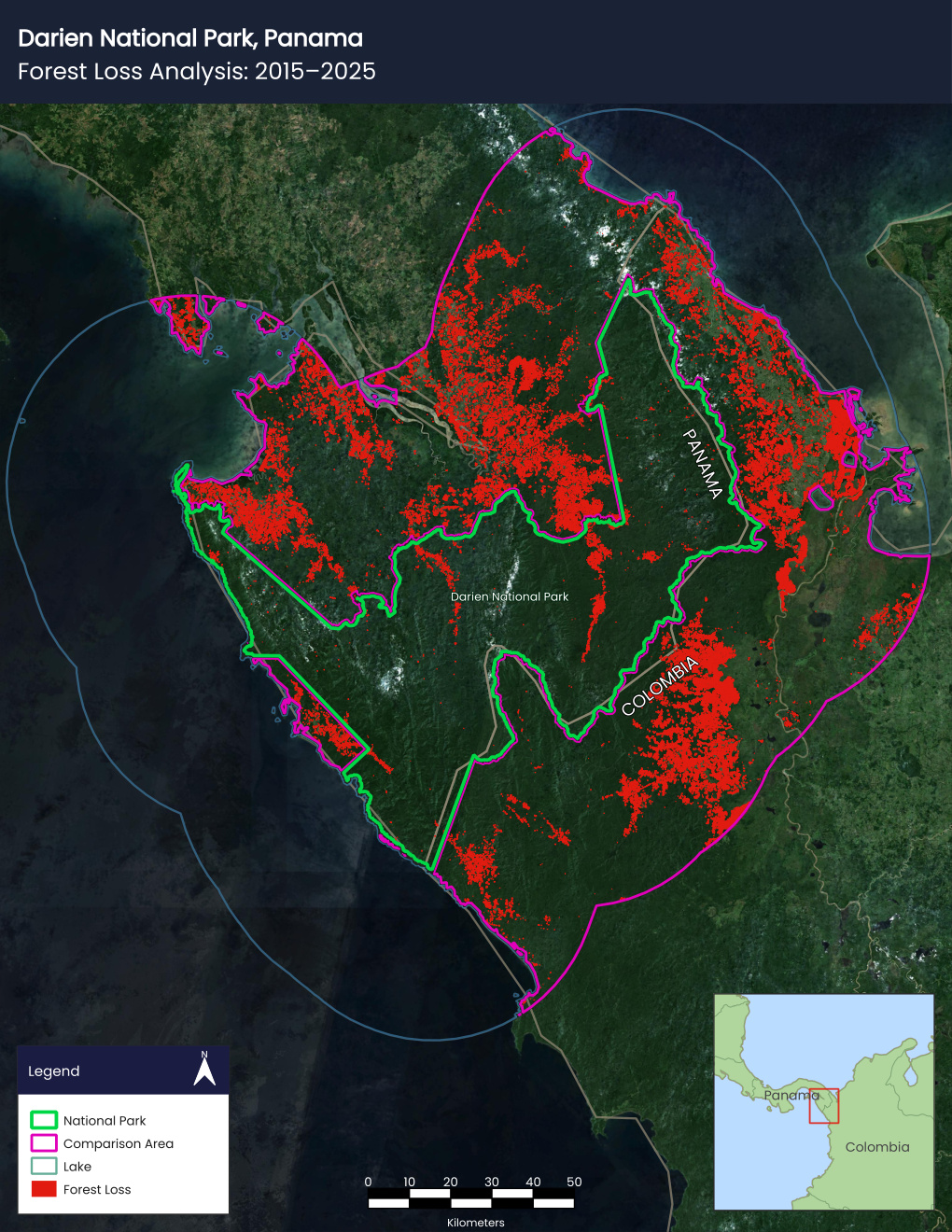This screenshot has height=1232, width=952.
Task: Click the "50" scale bar number
Action: 574,1182
